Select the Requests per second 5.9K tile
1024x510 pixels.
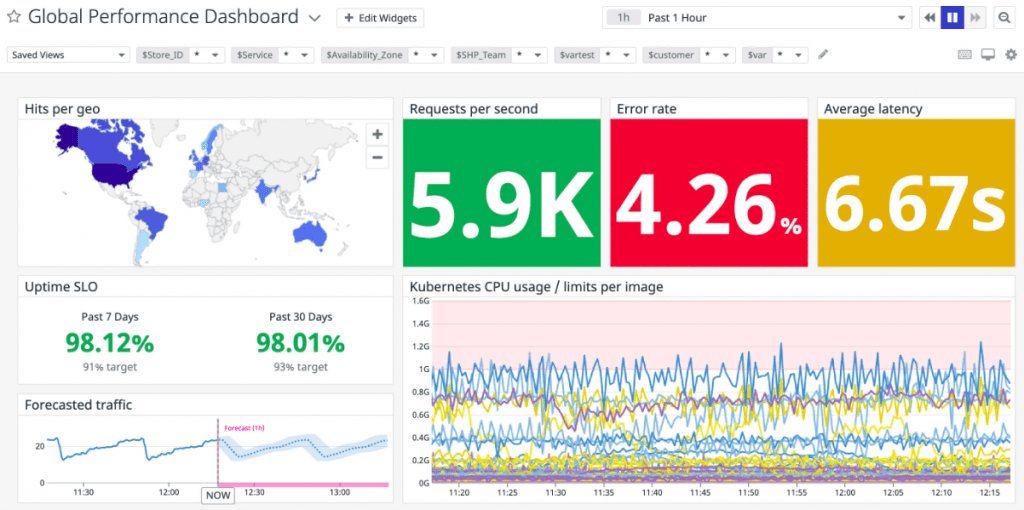502,193
